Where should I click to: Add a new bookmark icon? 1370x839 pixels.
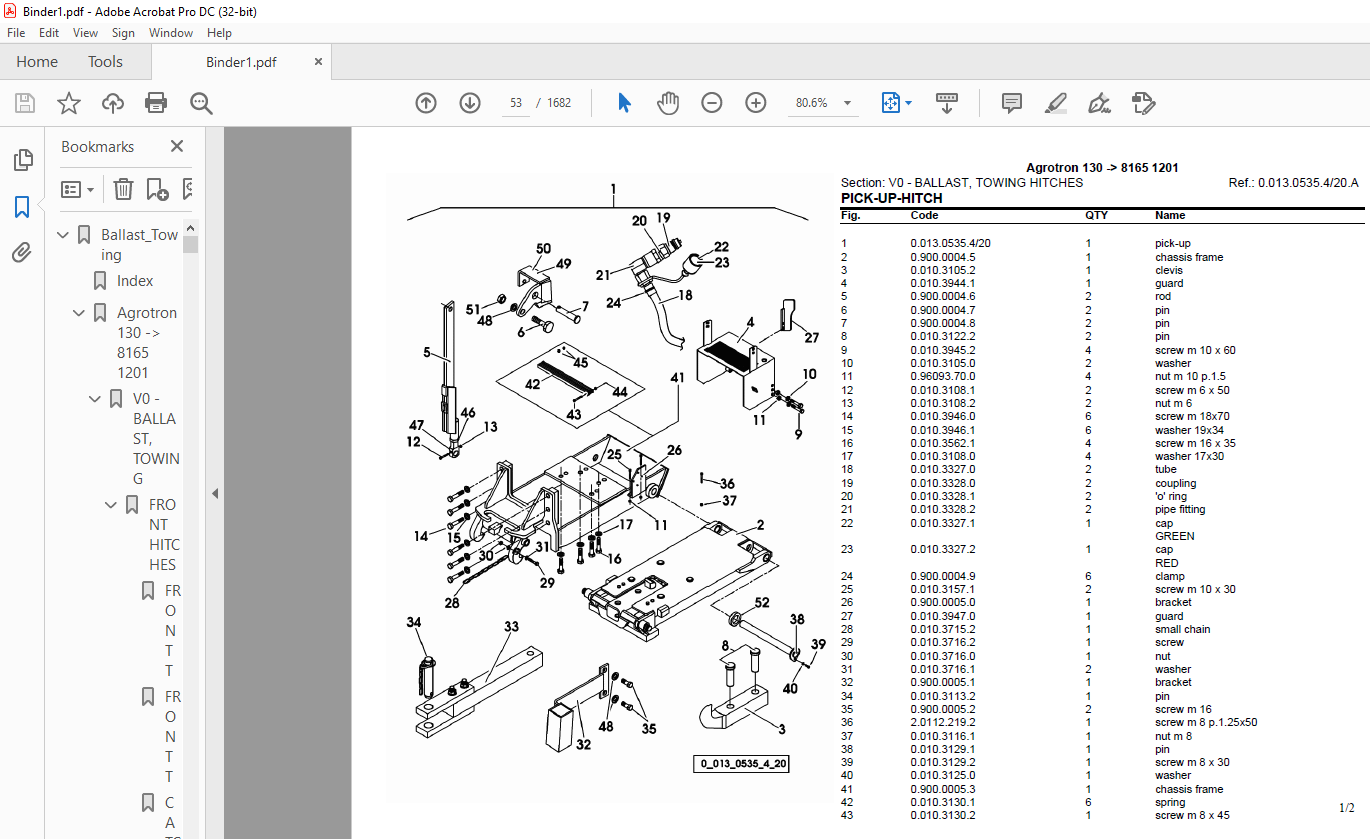157,189
